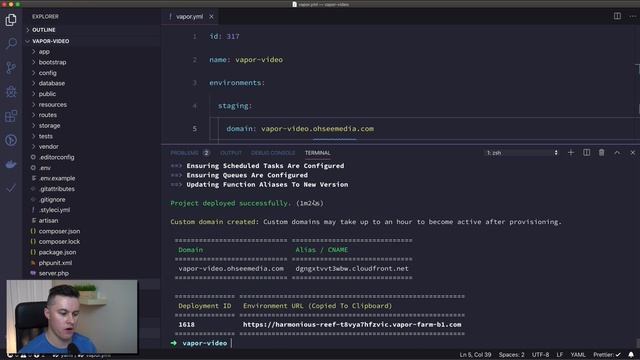Click the checkmark icon in activity bar
Viewport: 640px width, 360px height.
coord(11,188)
